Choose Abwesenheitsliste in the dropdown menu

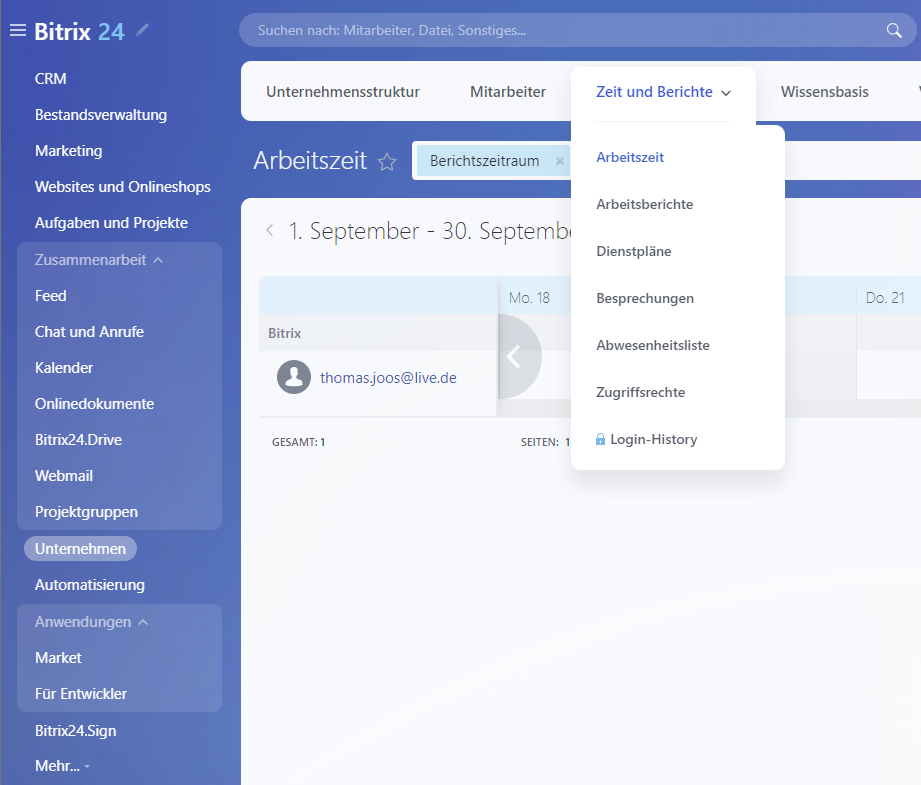652,345
